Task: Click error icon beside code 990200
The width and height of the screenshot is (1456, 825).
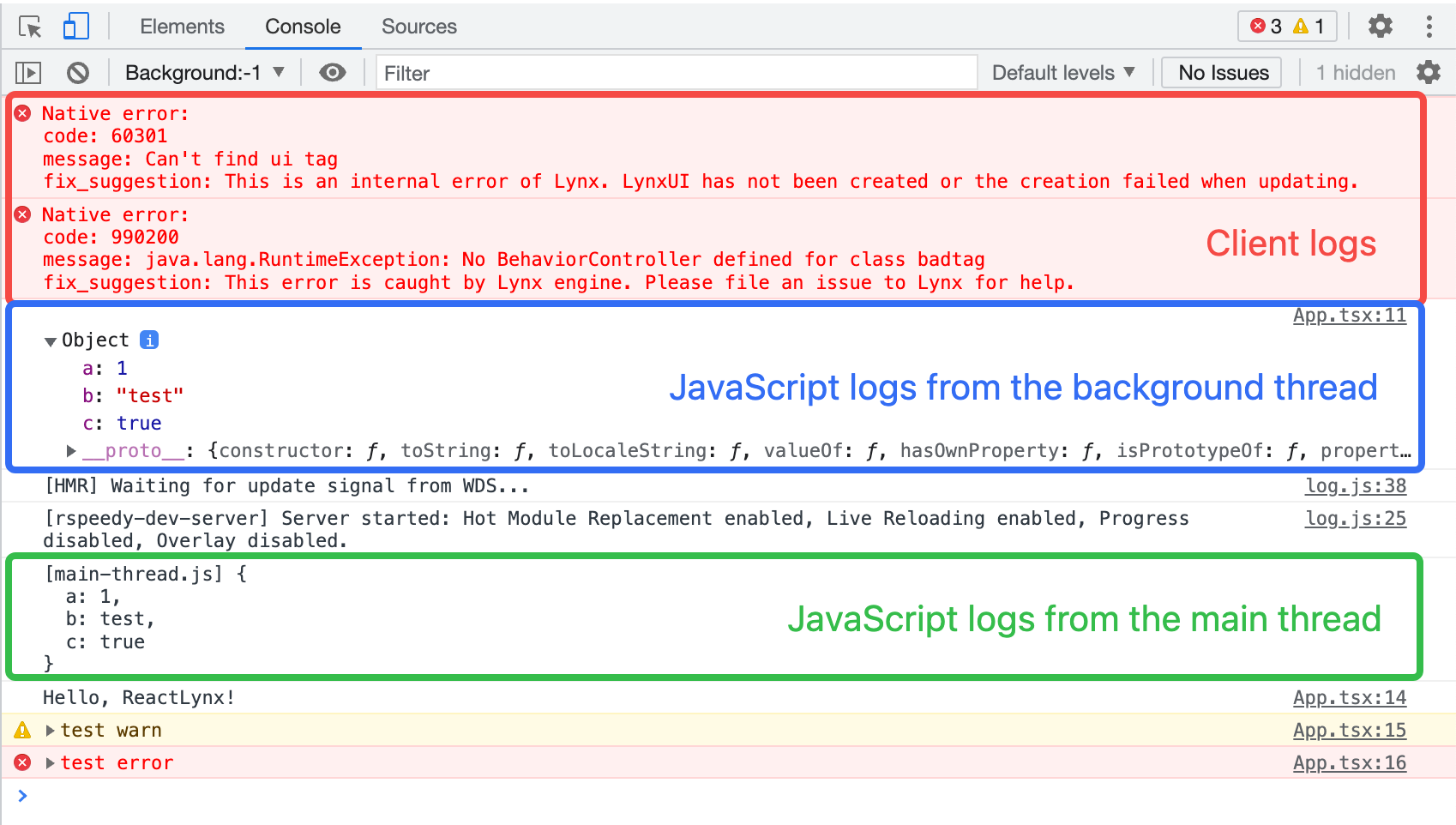Action: pyautogui.click(x=23, y=214)
